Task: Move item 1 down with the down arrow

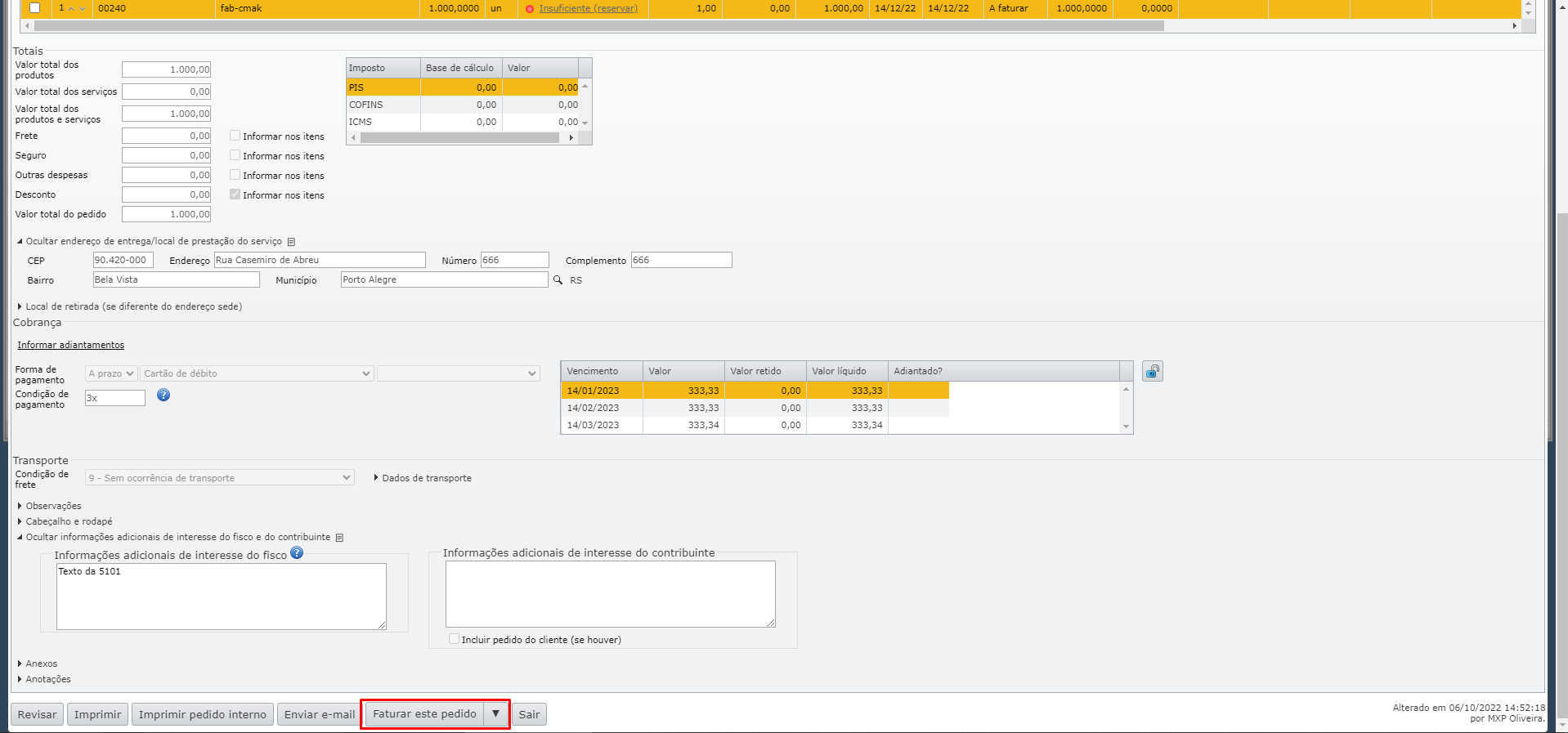Action: click(x=83, y=9)
